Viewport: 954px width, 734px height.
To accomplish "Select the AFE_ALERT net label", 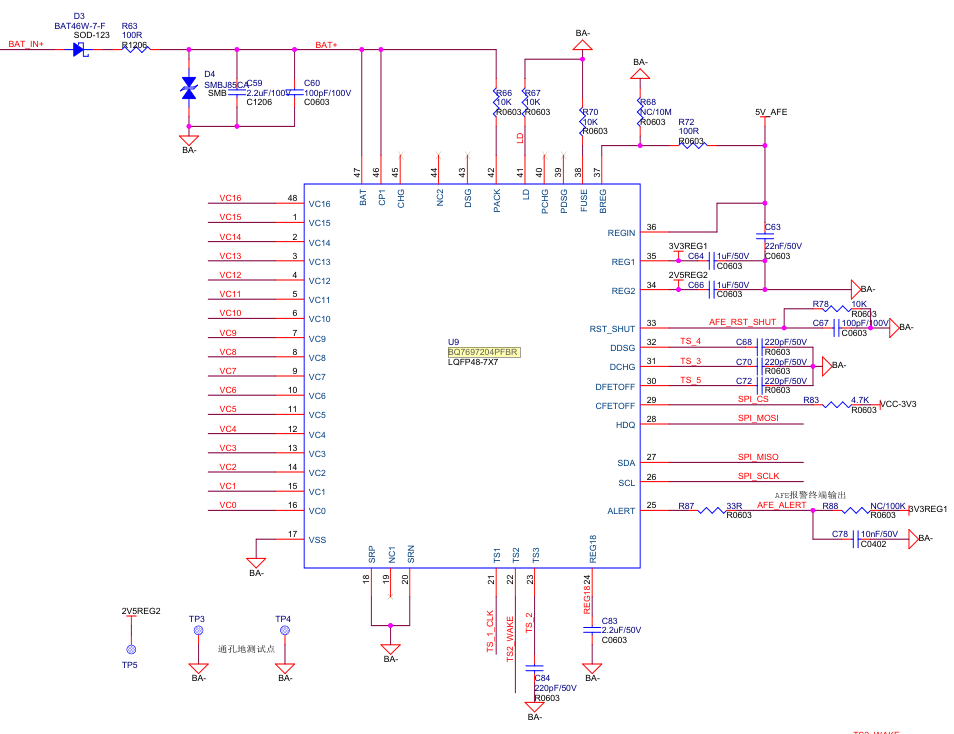I will 782,505.
